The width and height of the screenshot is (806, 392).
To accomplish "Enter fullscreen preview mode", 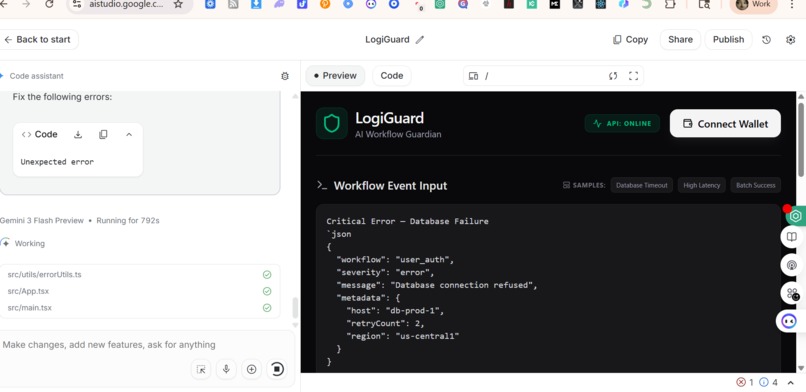I will click(633, 76).
